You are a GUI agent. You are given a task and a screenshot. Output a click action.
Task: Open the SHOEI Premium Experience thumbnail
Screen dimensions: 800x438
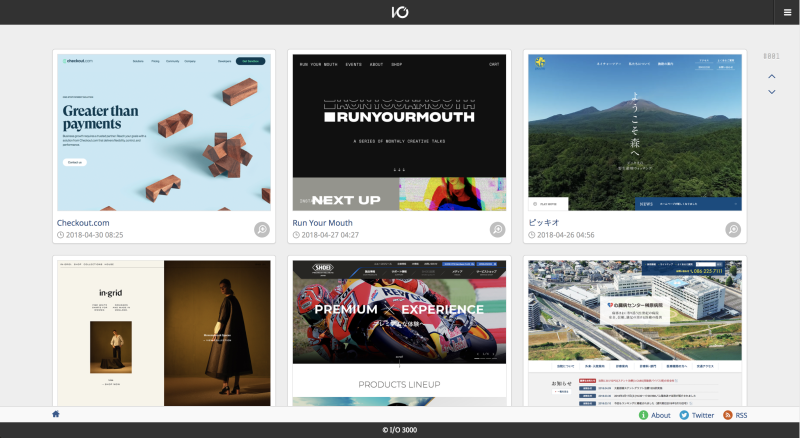click(x=399, y=333)
